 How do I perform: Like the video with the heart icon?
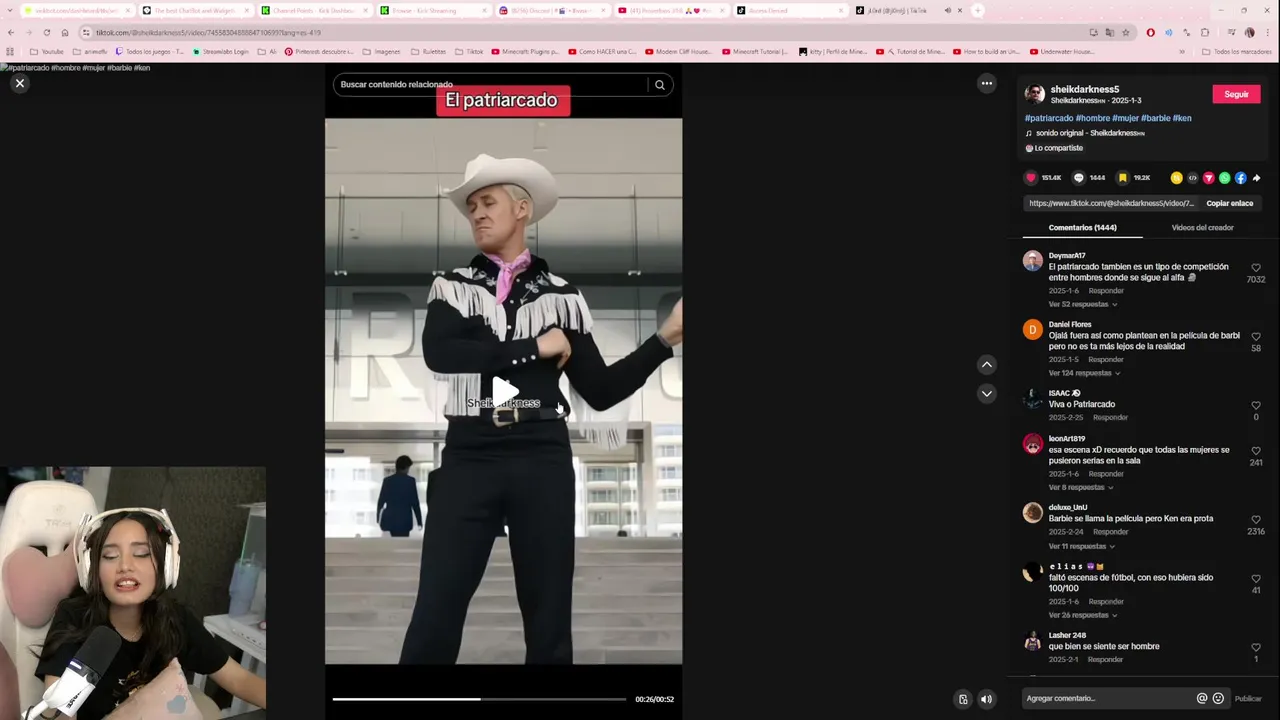pyautogui.click(x=1031, y=178)
